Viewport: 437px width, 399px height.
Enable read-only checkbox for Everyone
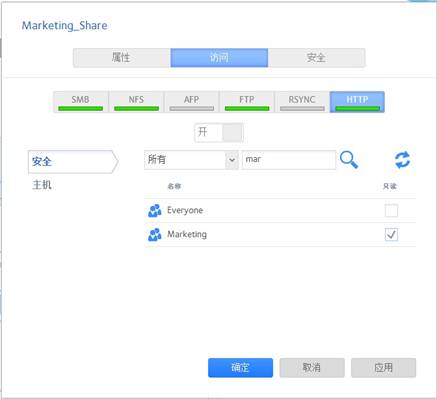pyautogui.click(x=391, y=211)
